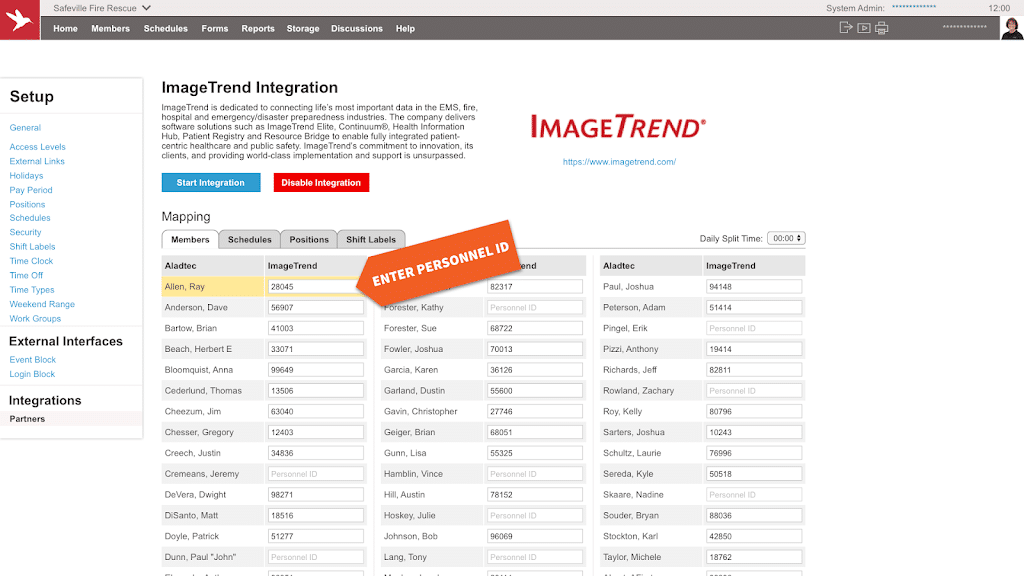The image size is (1024, 576).
Task: Click the name "Gavin, Christopher"
Action: (421, 411)
